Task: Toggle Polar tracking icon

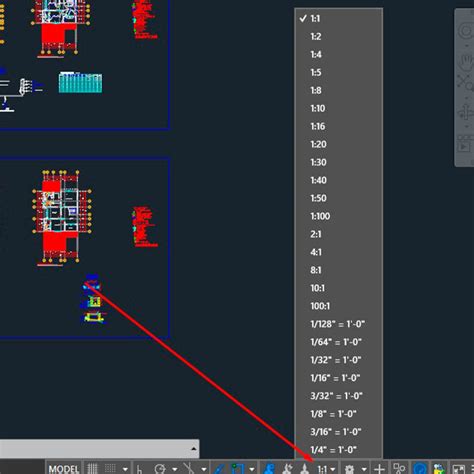Action: click(160, 469)
